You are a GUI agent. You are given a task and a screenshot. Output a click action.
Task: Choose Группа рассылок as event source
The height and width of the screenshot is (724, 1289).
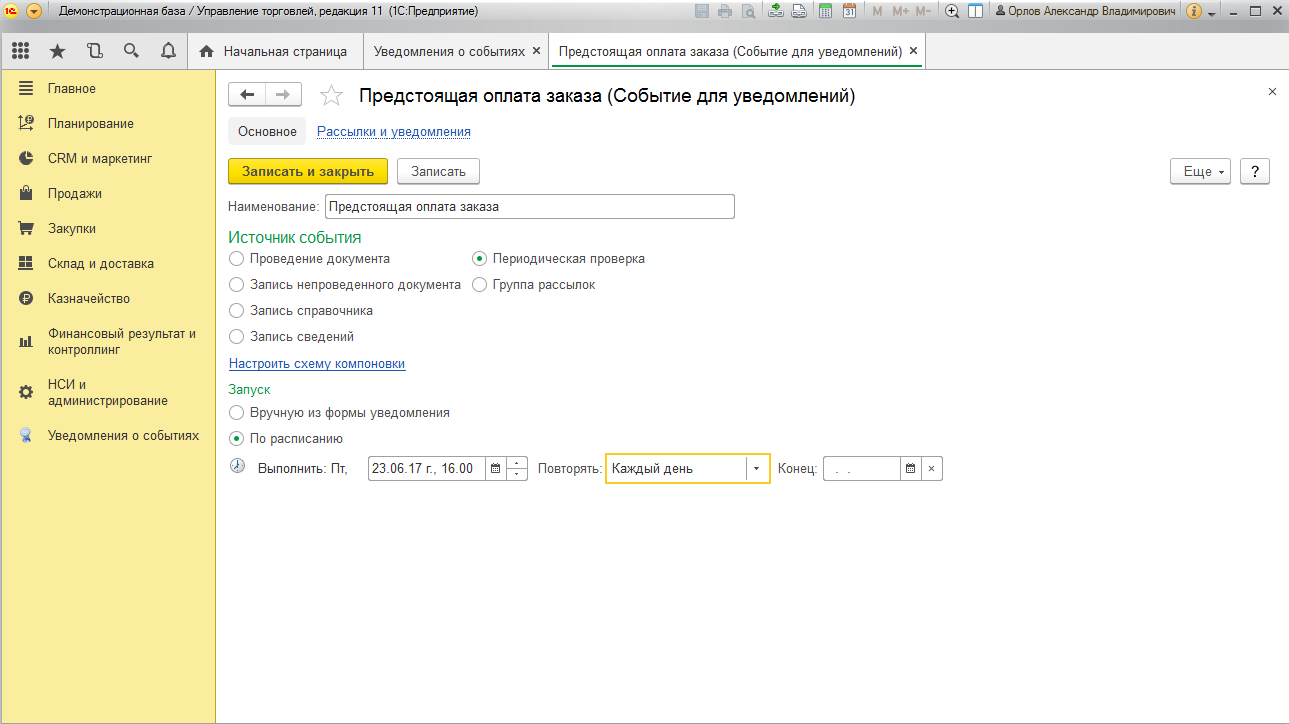coord(480,285)
